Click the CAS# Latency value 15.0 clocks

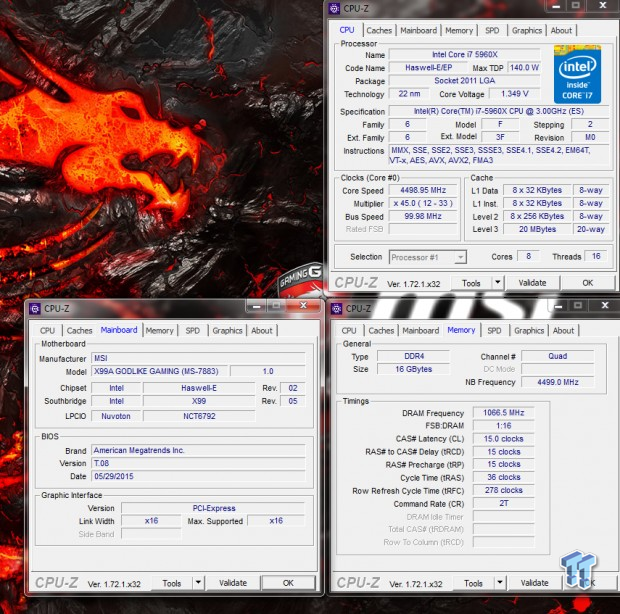(x=503, y=439)
